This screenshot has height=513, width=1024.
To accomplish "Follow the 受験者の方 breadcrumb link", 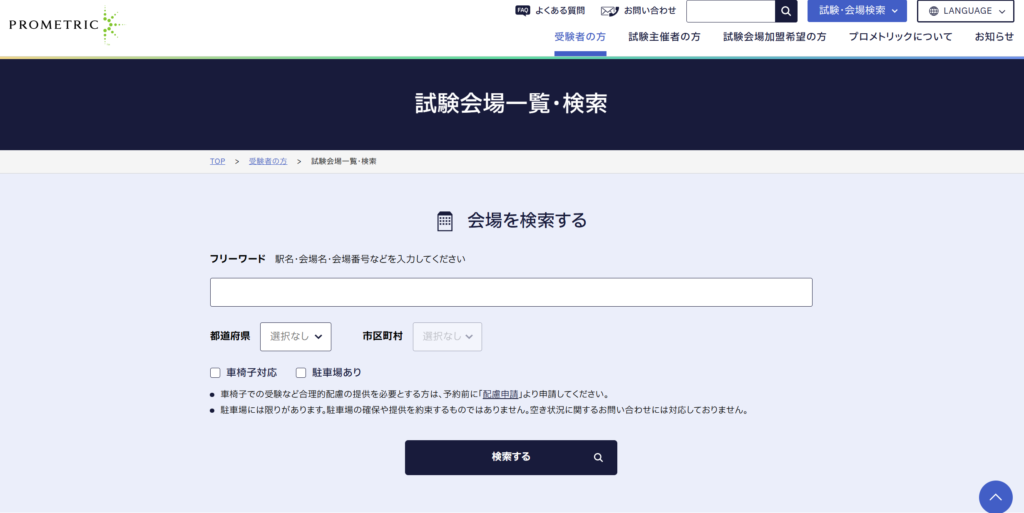I will pos(268,161).
